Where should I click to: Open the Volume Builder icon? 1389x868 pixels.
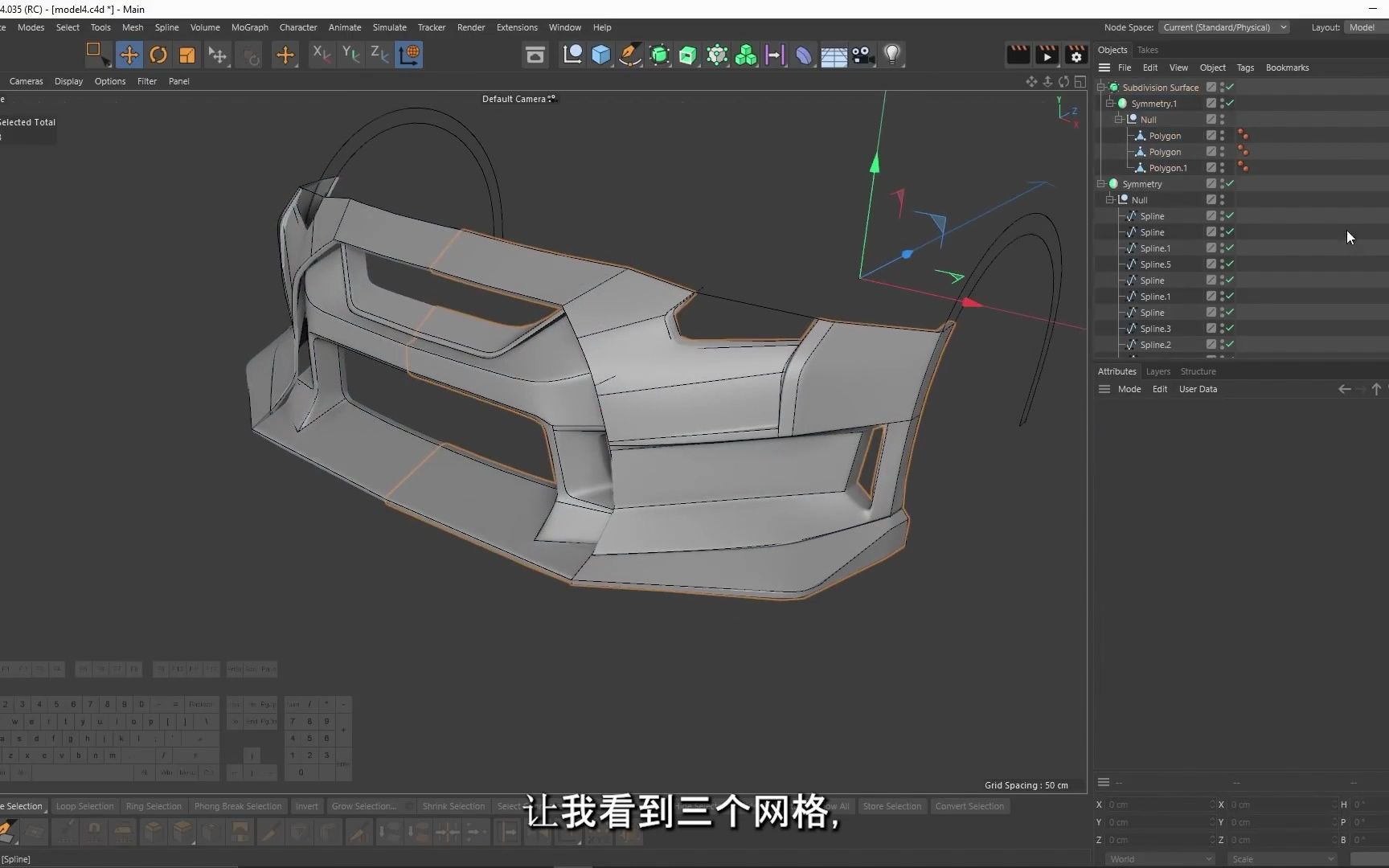[746, 55]
